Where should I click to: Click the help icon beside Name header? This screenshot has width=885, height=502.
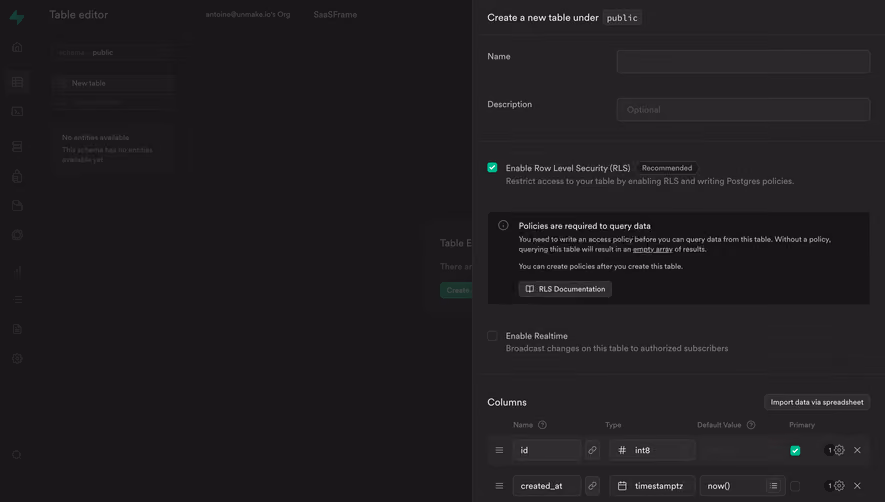pos(542,425)
